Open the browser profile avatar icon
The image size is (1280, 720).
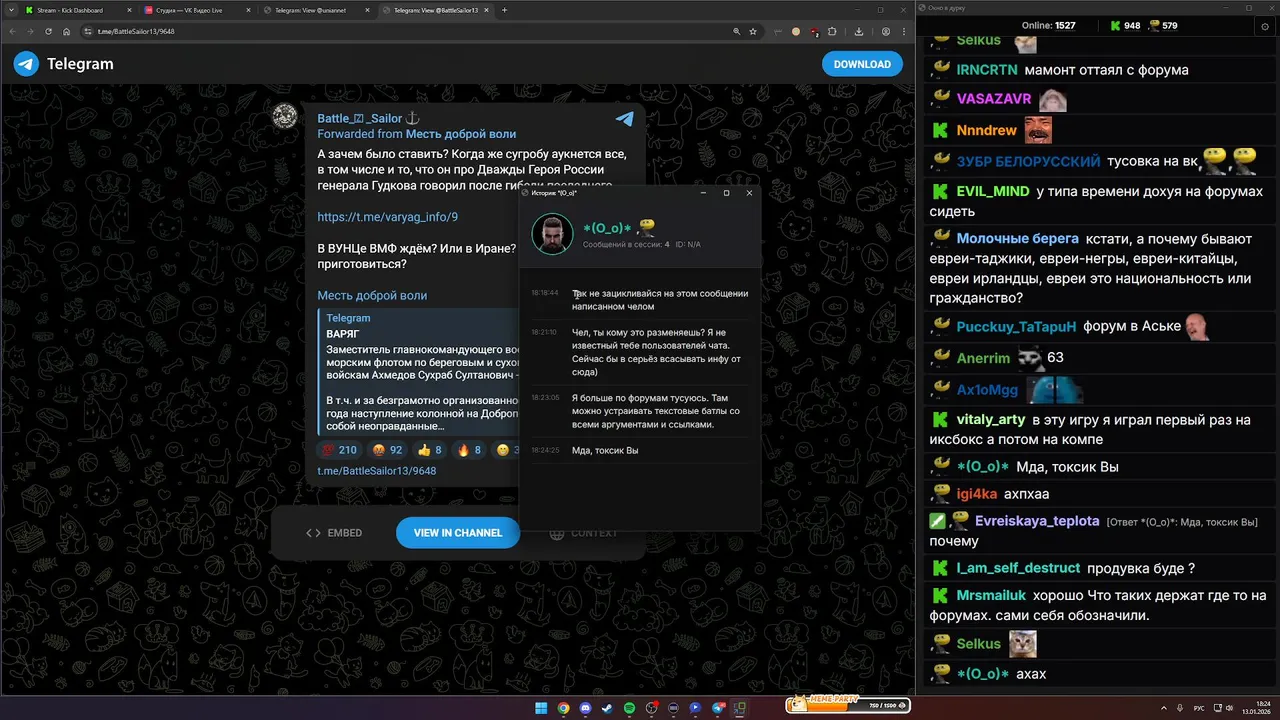tap(886, 31)
